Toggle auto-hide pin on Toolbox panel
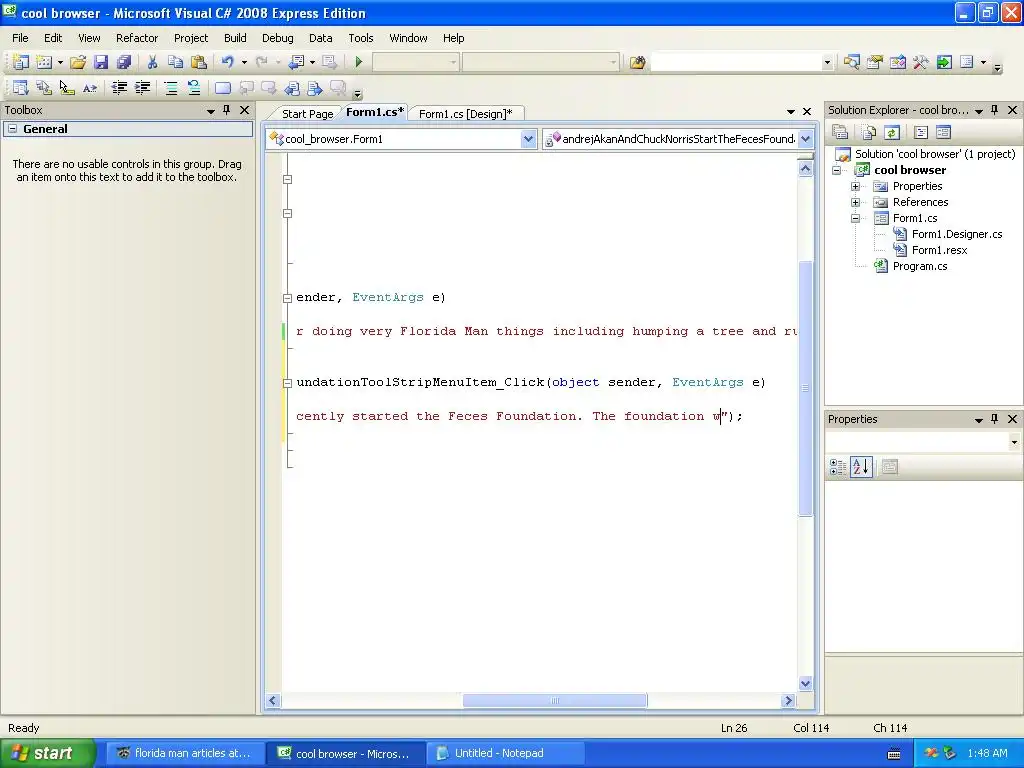Screen dimensions: 1024x768 [x=227, y=110]
